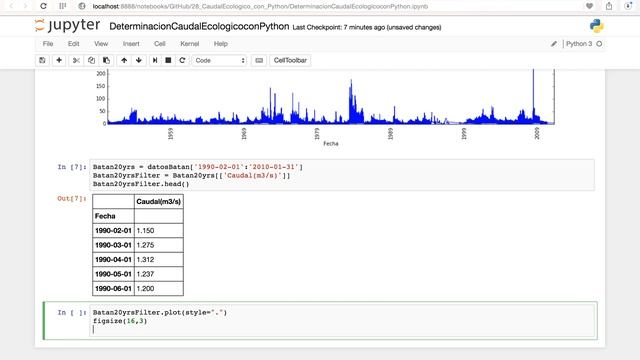Click into the In [7] code cell
This screenshot has width=640, height=360.
[x=342, y=175]
